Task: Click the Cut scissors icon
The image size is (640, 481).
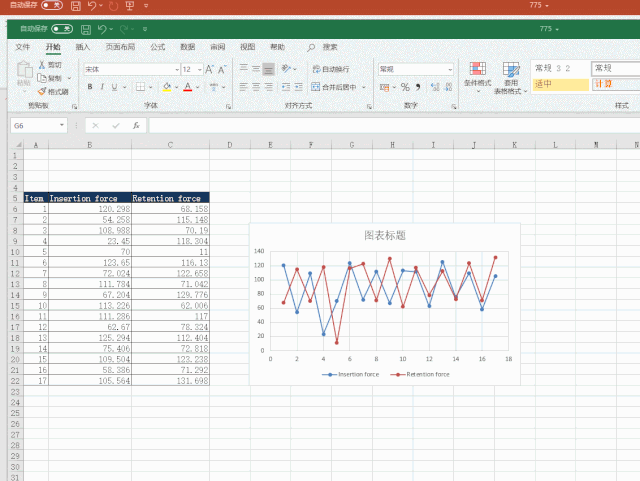Action: click(42, 65)
